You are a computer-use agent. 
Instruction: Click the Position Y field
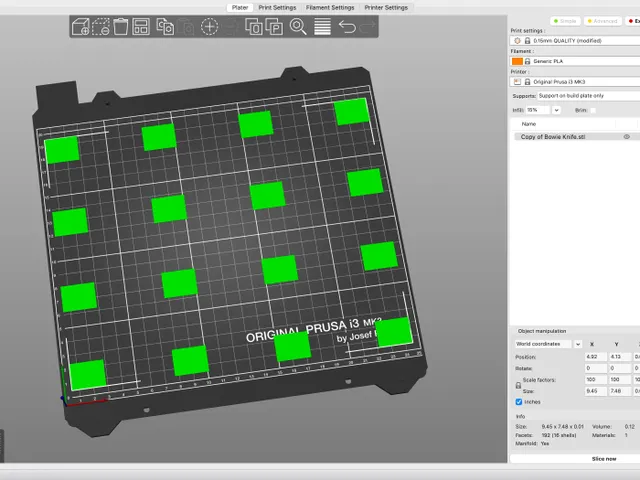tap(620, 357)
